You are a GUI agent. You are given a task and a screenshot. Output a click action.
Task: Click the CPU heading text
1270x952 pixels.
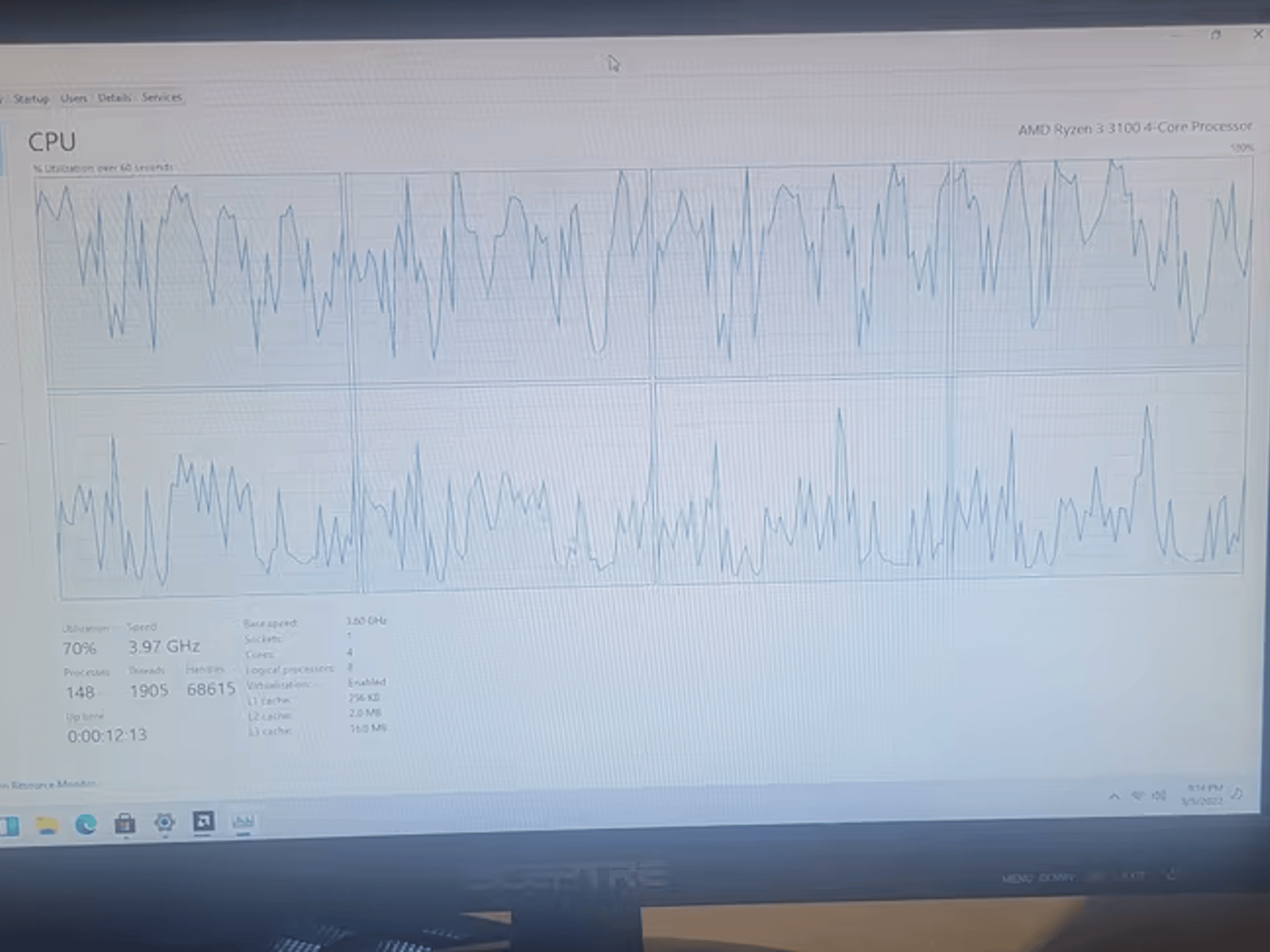click(52, 142)
